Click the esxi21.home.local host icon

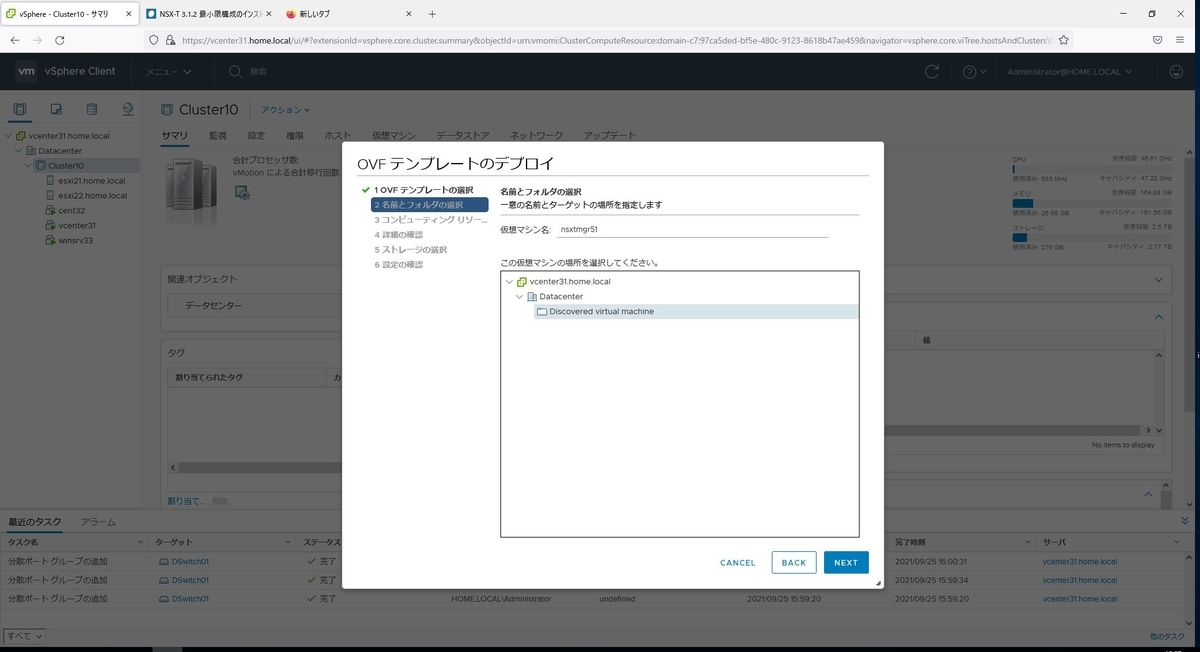click(x=50, y=181)
